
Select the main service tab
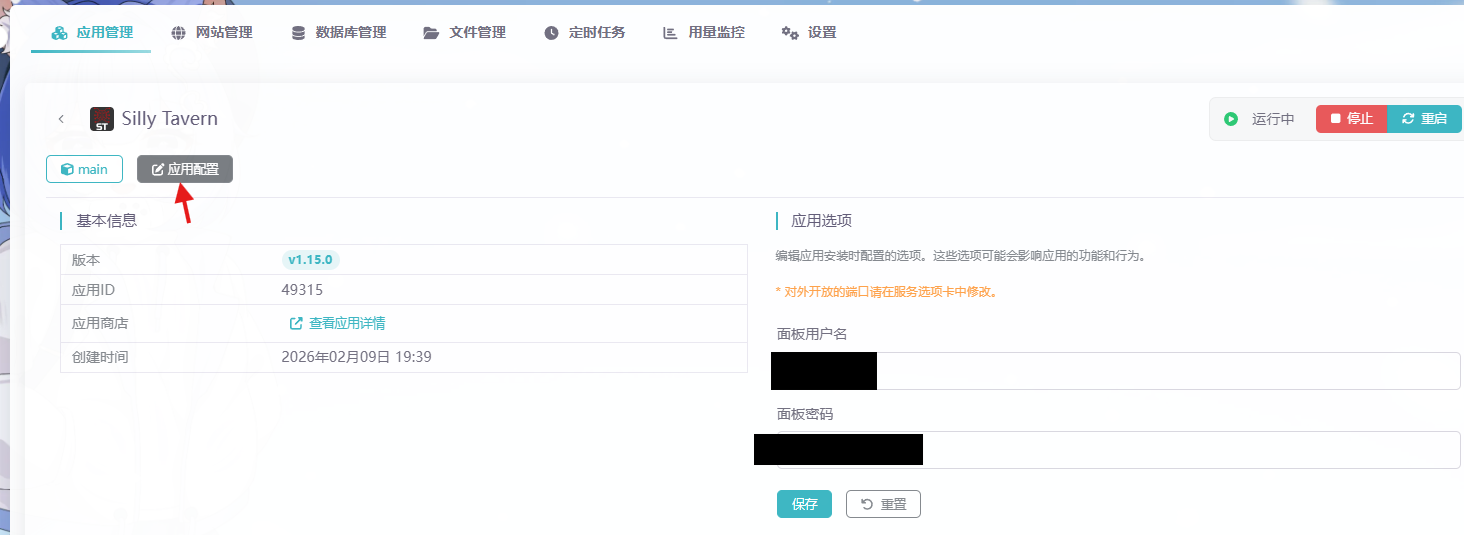coord(84,170)
